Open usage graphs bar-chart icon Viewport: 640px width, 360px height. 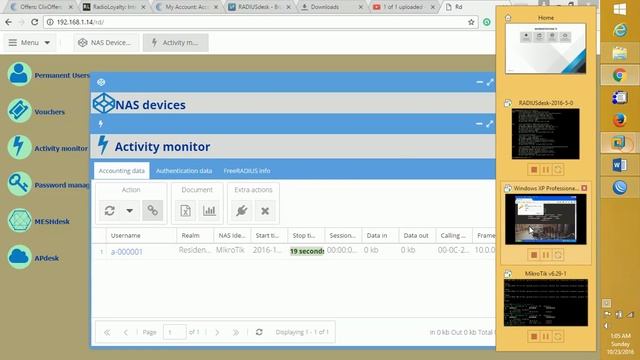[209, 211]
